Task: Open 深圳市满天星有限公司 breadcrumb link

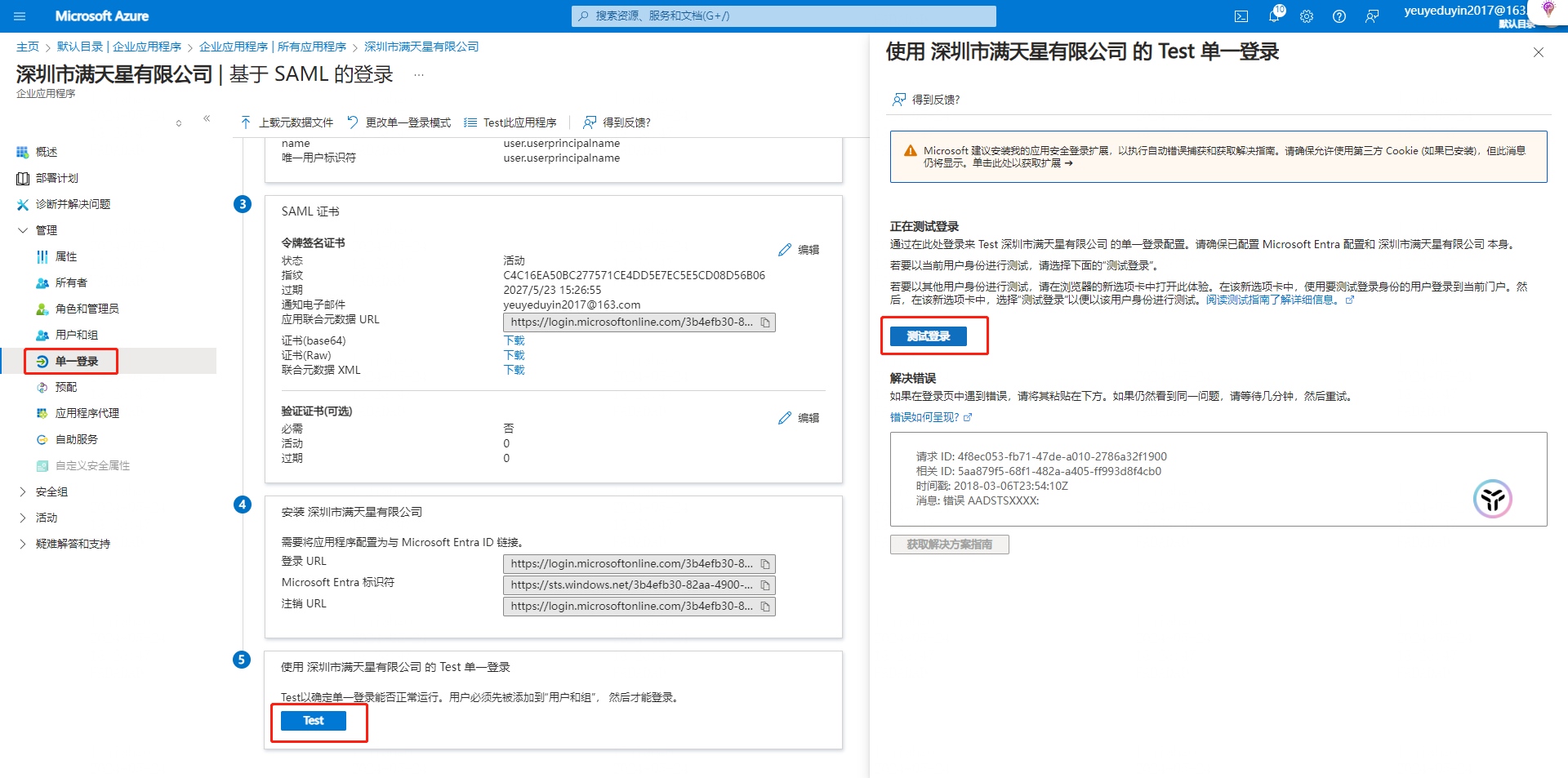Action: coord(421,47)
